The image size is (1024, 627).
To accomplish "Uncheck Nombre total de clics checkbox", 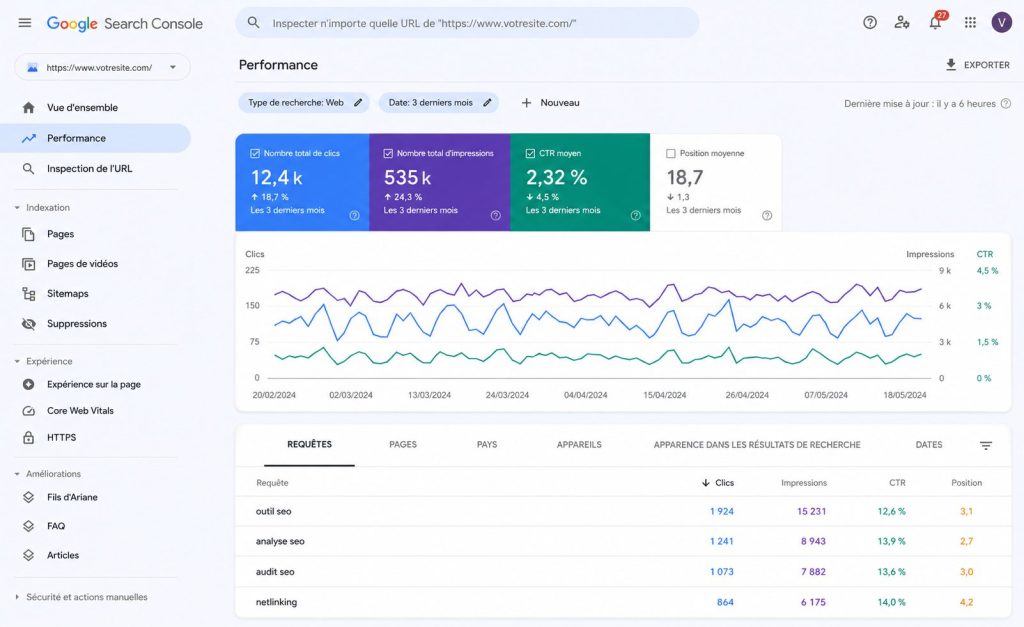I will coord(255,153).
